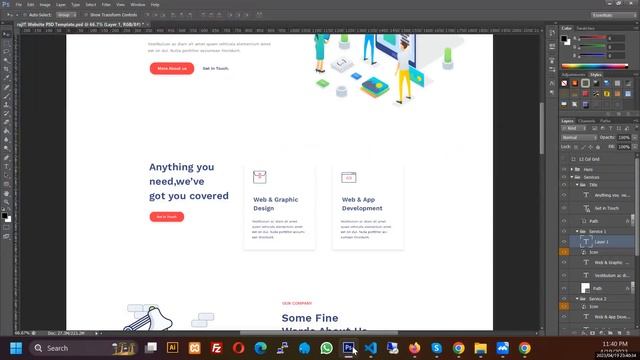This screenshot has width=640, height=360.
Task: Select the Horizontal Type tool
Action: coord(7,167)
